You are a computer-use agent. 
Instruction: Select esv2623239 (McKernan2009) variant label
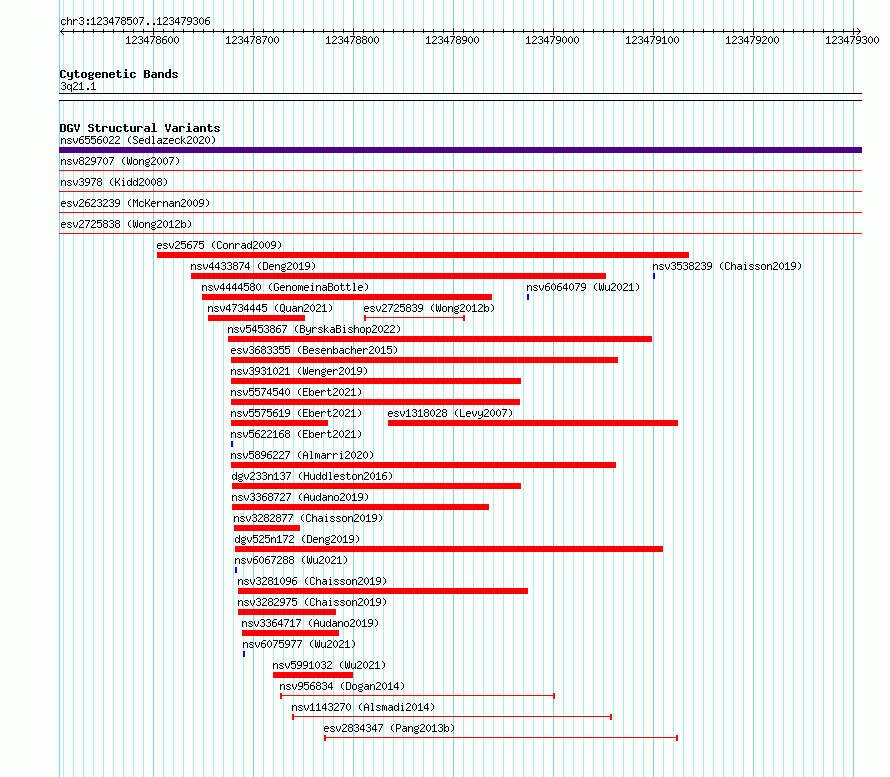point(135,203)
